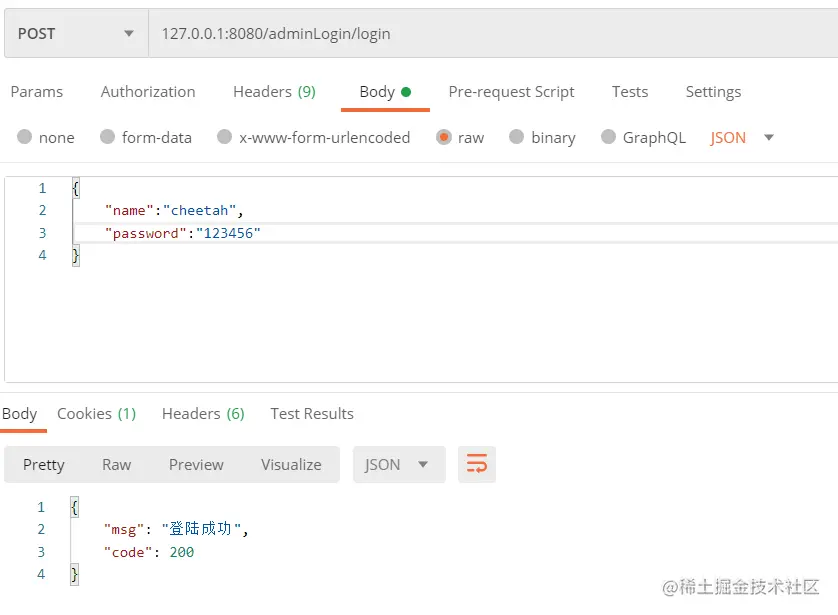The image size is (838, 615).
Task: Click line number 1 in request editor
Action: [x=42, y=188]
